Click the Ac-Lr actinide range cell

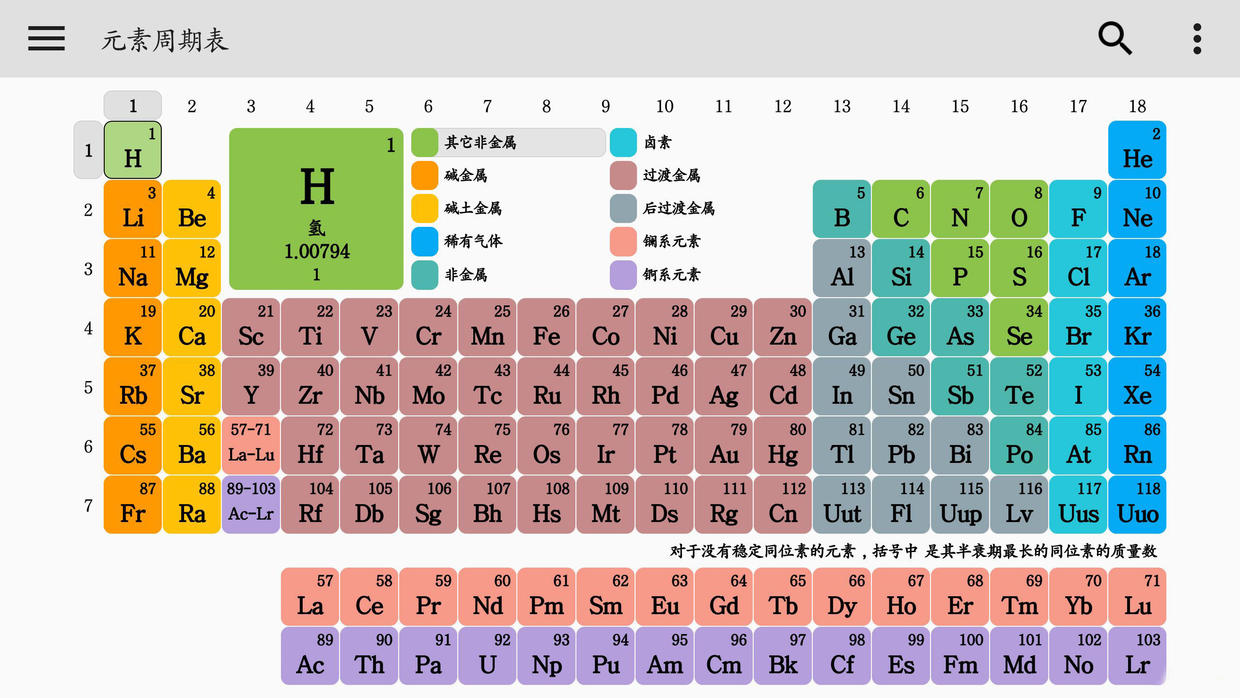coord(250,505)
